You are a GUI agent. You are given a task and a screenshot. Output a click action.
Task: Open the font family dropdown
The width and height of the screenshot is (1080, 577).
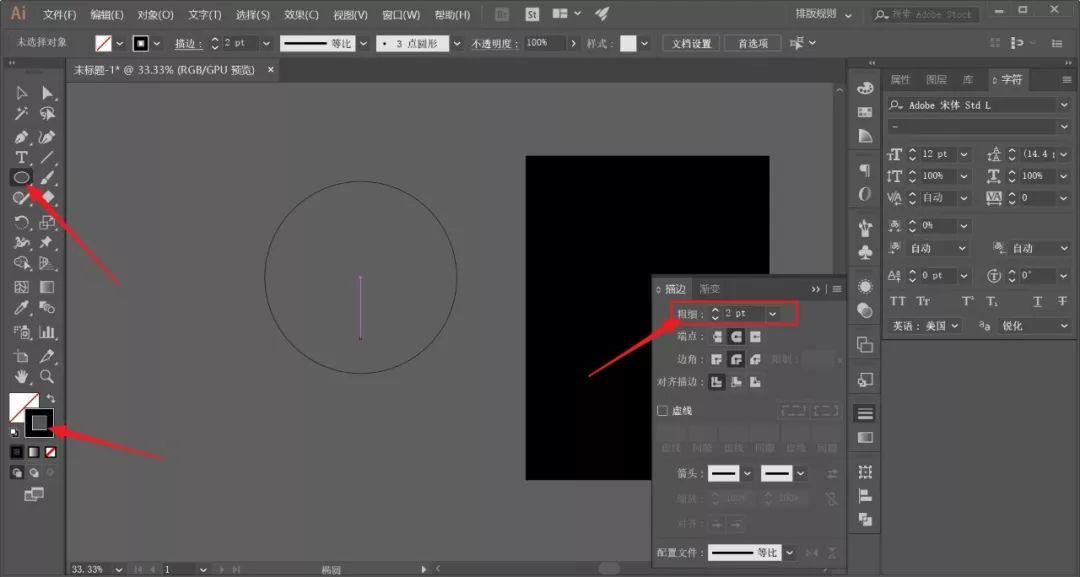click(x=1064, y=105)
